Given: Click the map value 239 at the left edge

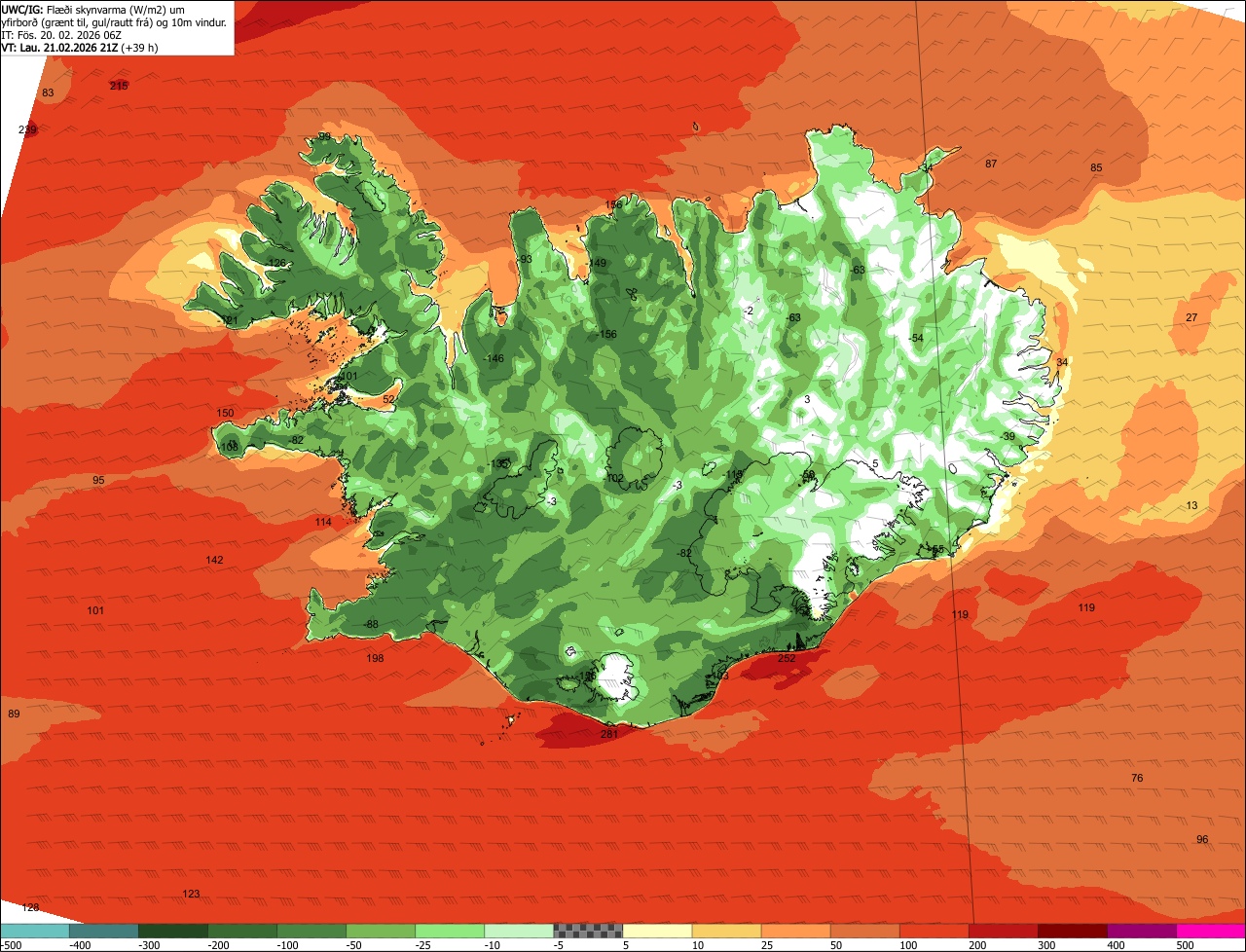Looking at the screenshot, I should point(27,130).
